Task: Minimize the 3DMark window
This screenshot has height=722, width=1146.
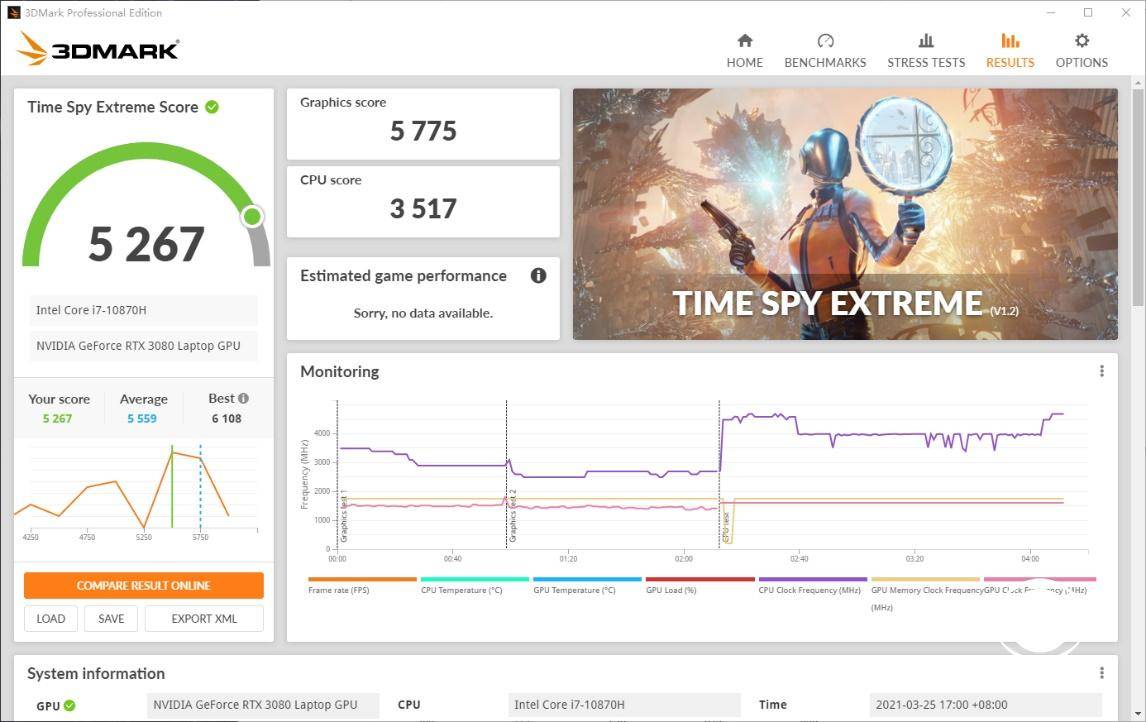Action: 1050,12
